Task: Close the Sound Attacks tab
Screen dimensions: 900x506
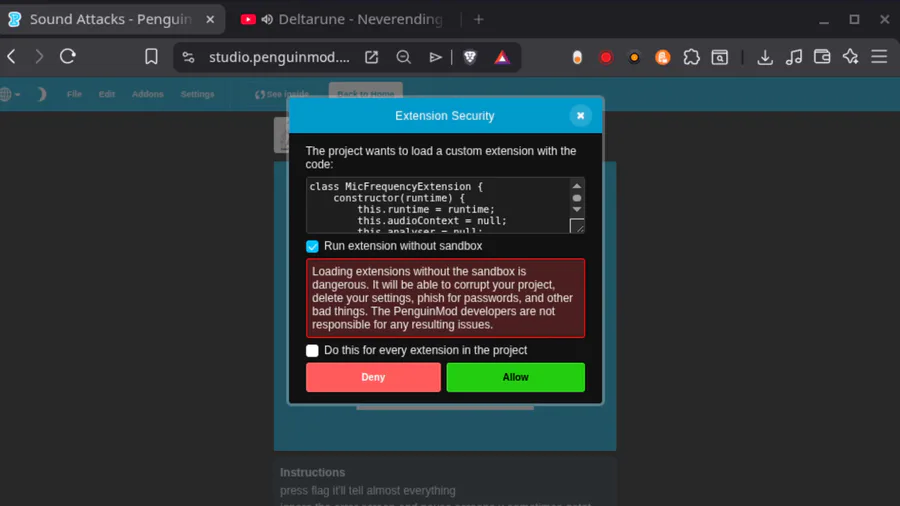Action: click(x=210, y=20)
